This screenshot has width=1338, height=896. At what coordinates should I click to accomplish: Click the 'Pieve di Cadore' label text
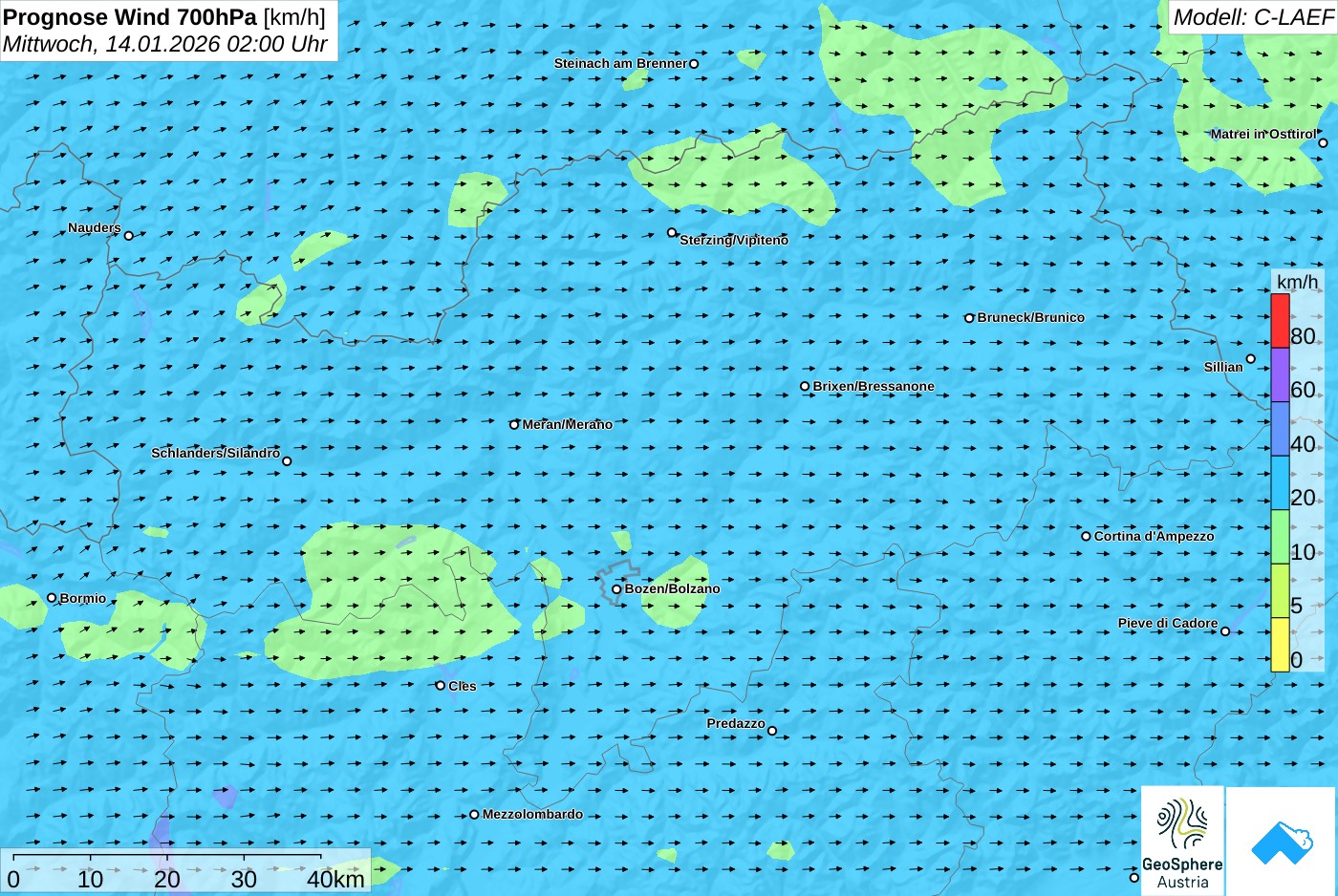(x=1168, y=623)
